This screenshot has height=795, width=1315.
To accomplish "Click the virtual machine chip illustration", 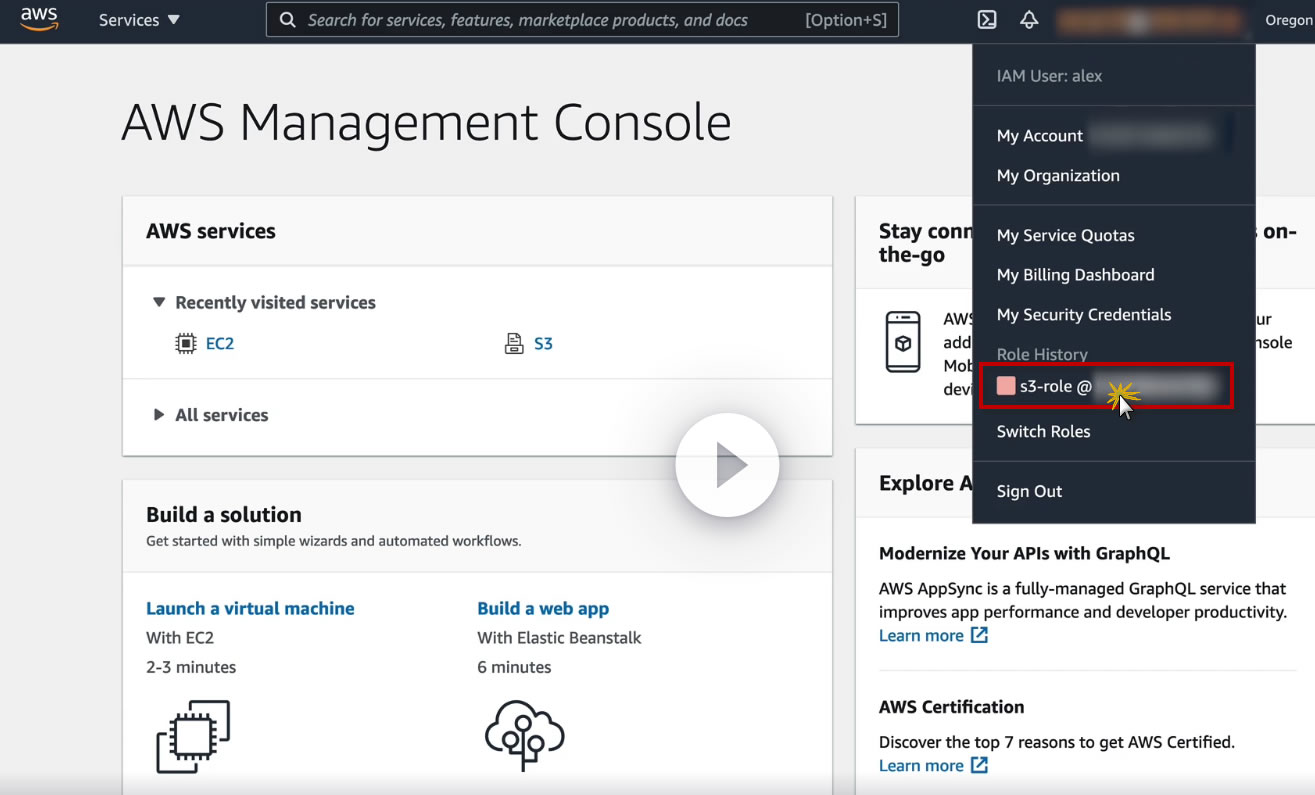I will click(x=193, y=736).
